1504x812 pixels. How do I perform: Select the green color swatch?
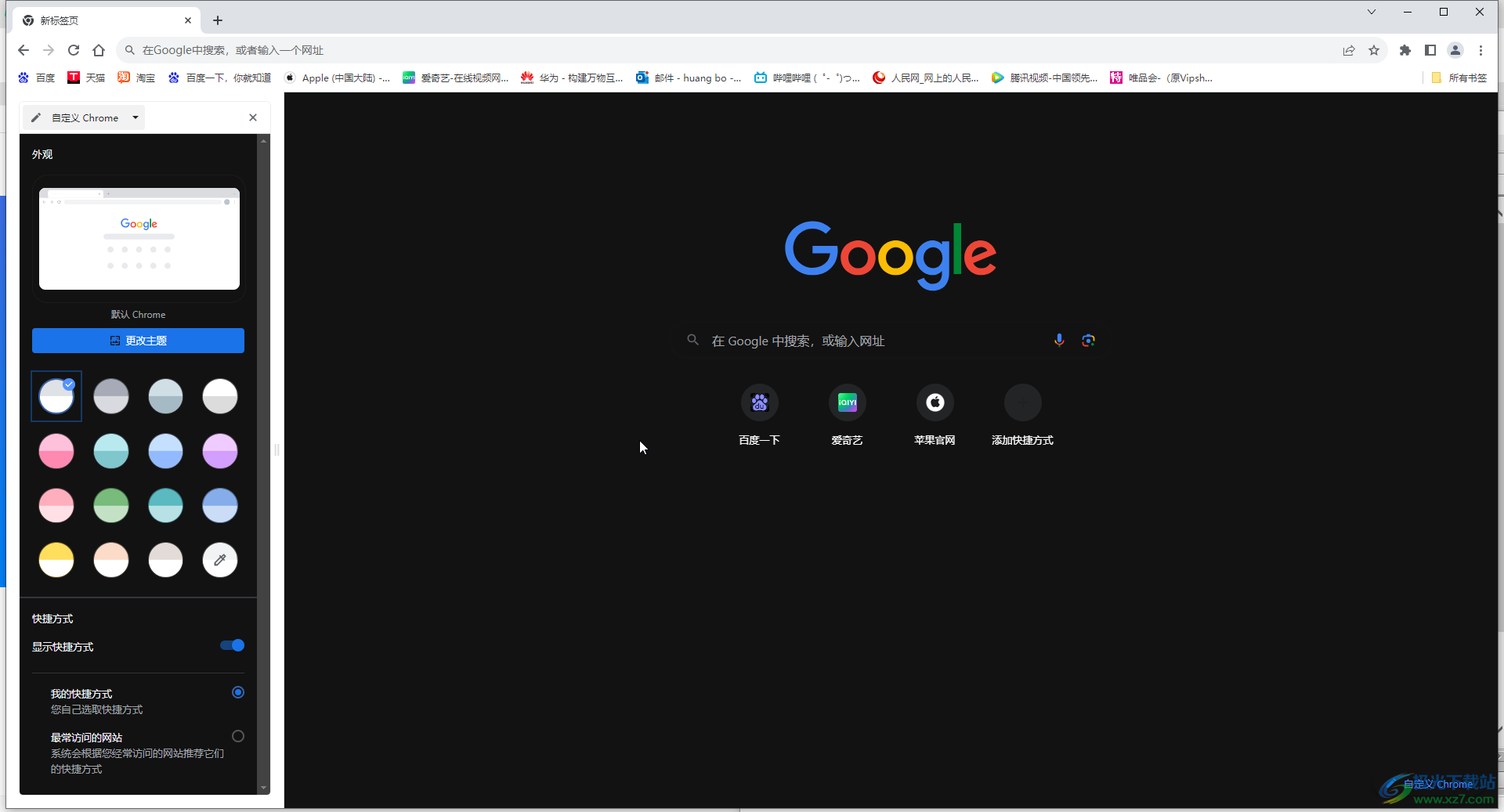[111, 506]
